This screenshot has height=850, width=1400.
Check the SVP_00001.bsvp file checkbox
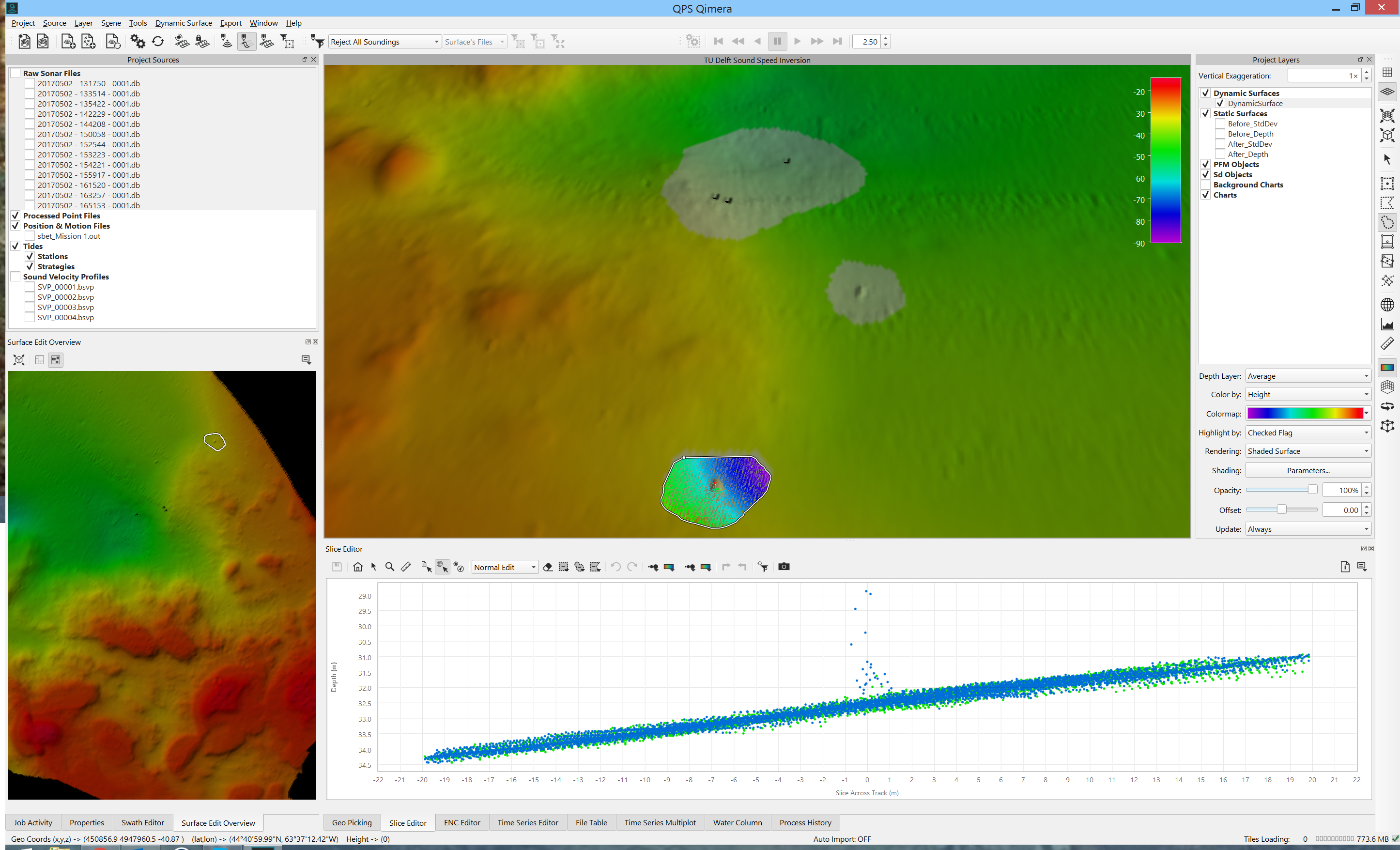tap(30, 287)
